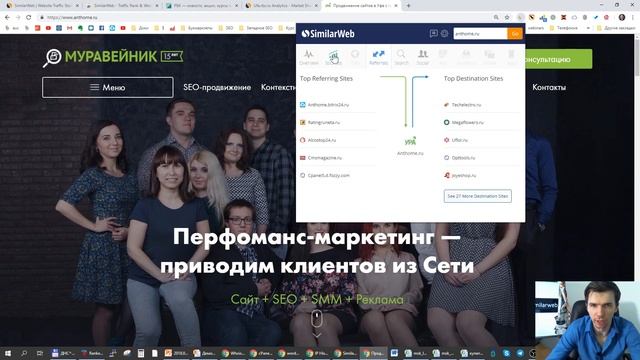Open the Телефония bookmark folder
The width and height of the screenshot is (640, 360).
click(x=564, y=28)
